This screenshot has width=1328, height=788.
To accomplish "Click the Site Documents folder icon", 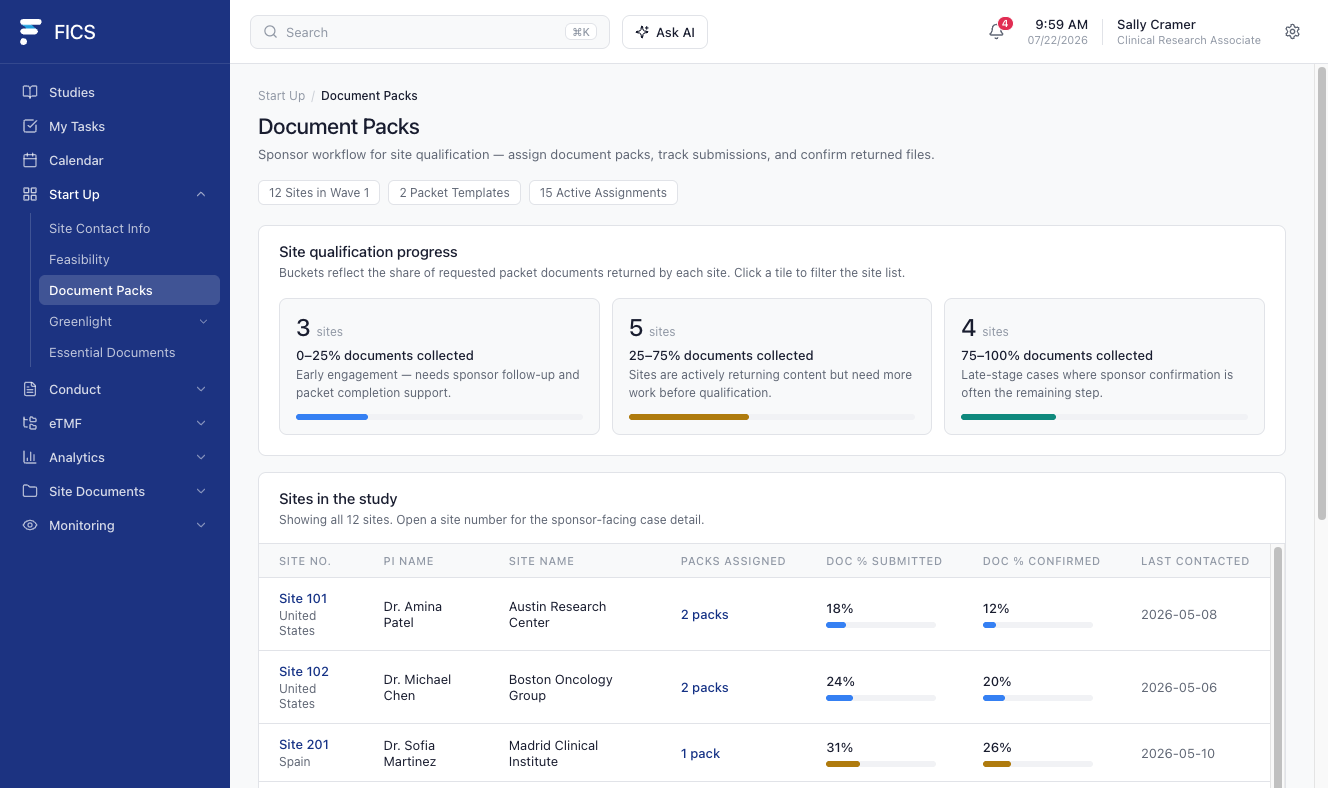I will coord(30,491).
